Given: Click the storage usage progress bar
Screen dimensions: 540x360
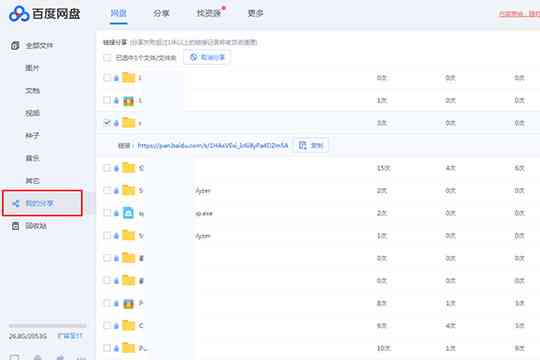Looking at the screenshot, I should pyautogui.click(x=47, y=326).
